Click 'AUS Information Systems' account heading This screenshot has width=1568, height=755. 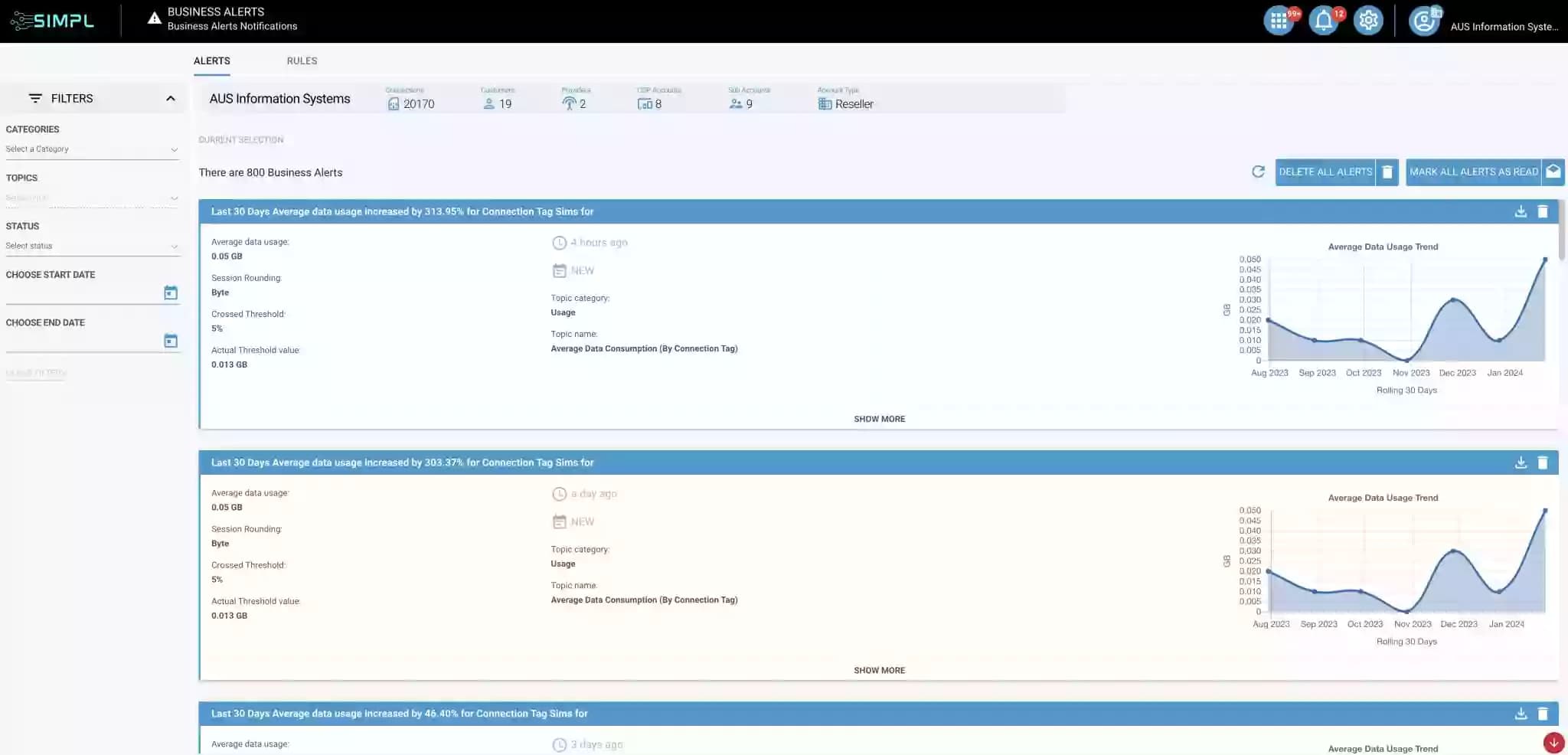click(279, 99)
